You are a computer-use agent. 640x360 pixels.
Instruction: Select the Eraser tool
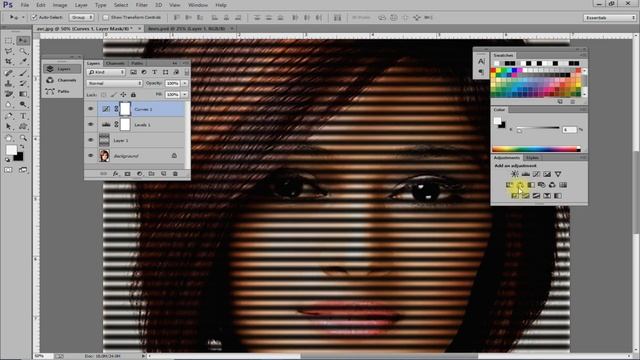(9, 94)
